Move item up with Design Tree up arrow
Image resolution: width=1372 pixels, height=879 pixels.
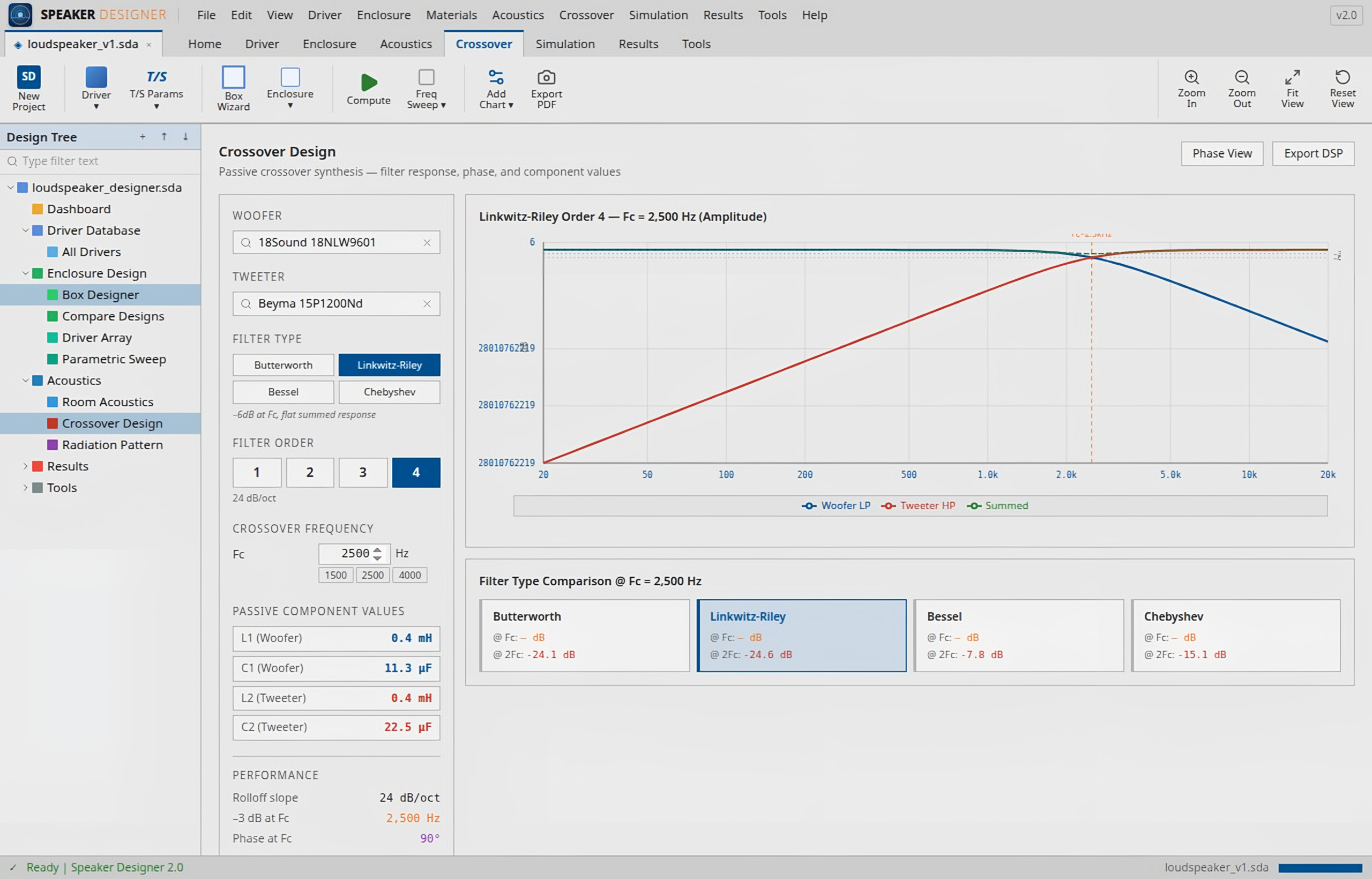[164, 137]
